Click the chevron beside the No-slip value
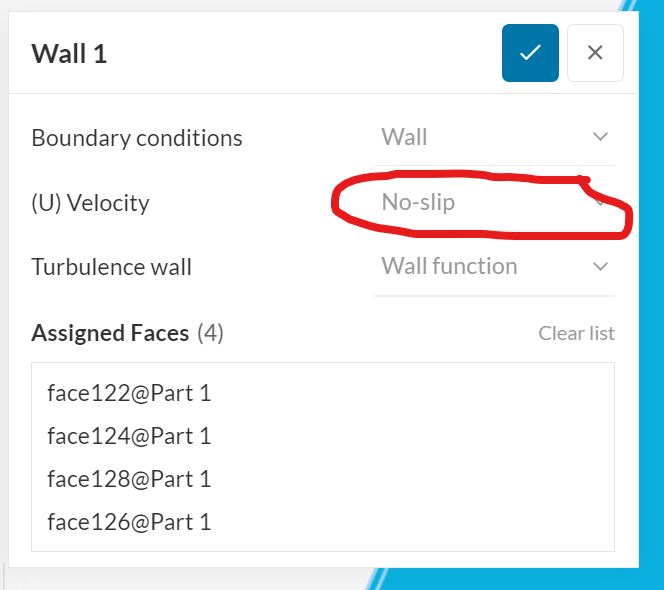 coord(600,203)
